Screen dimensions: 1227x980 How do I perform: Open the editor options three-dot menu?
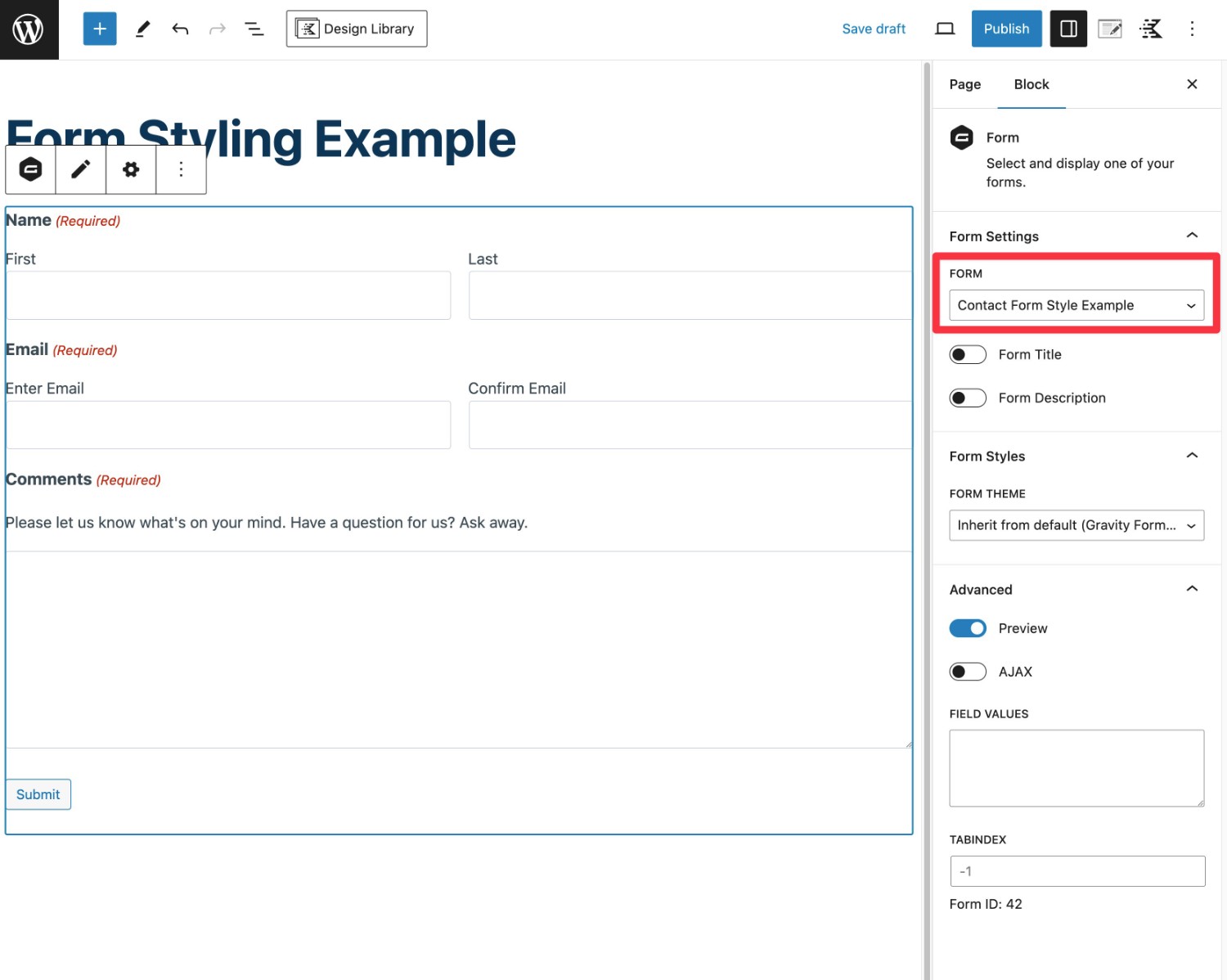click(x=1192, y=28)
